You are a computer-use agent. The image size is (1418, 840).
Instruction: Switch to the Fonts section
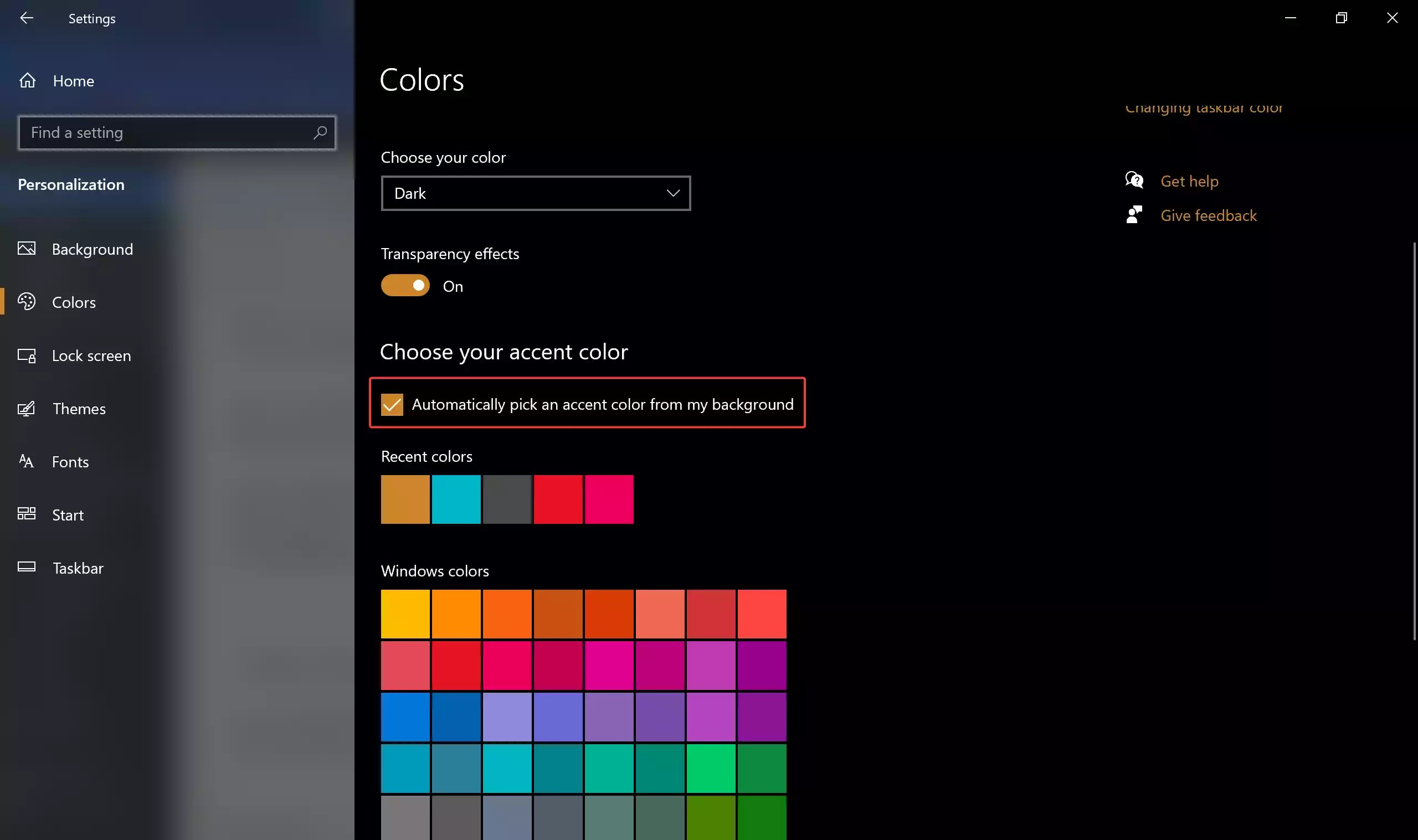[71, 461]
